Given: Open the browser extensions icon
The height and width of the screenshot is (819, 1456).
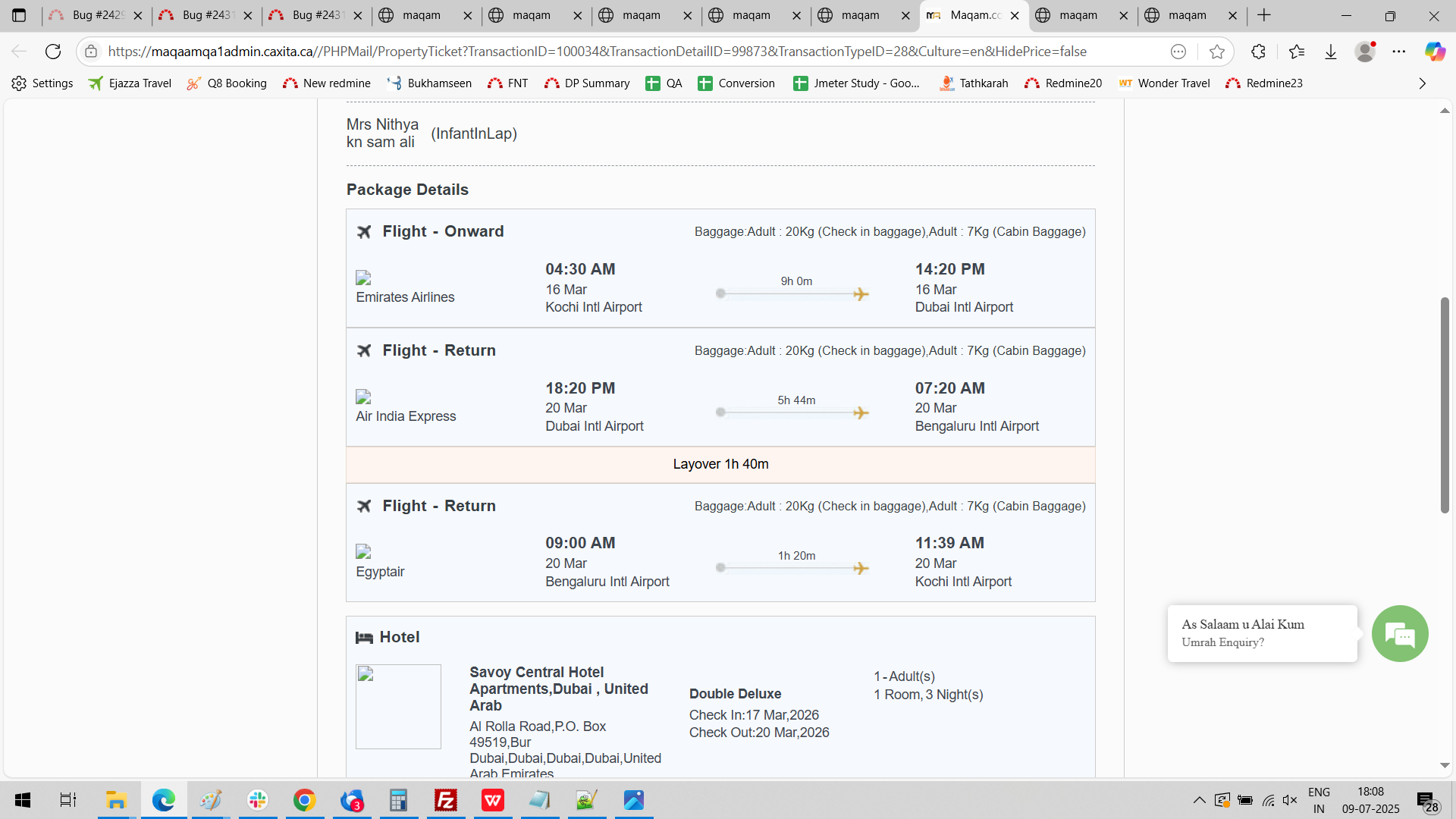Looking at the screenshot, I should [x=1258, y=52].
